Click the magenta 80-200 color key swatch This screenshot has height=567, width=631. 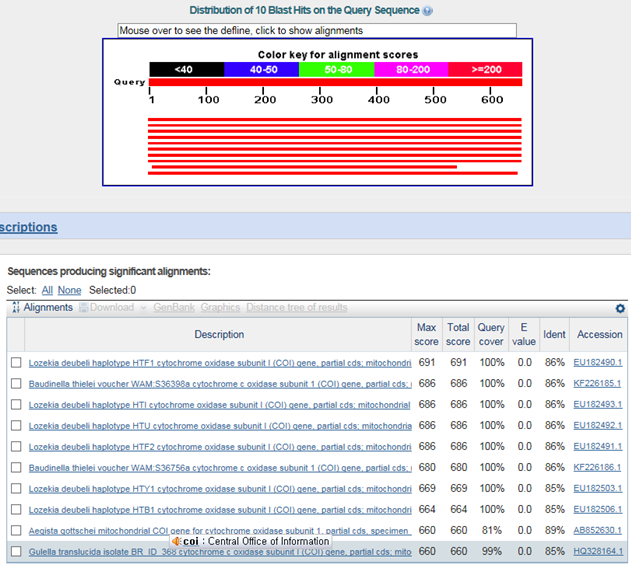411,69
